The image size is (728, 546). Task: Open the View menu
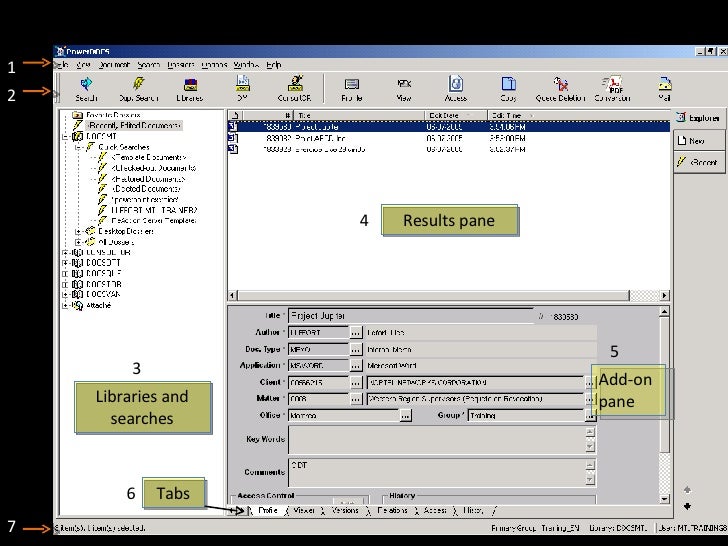[83, 65]
